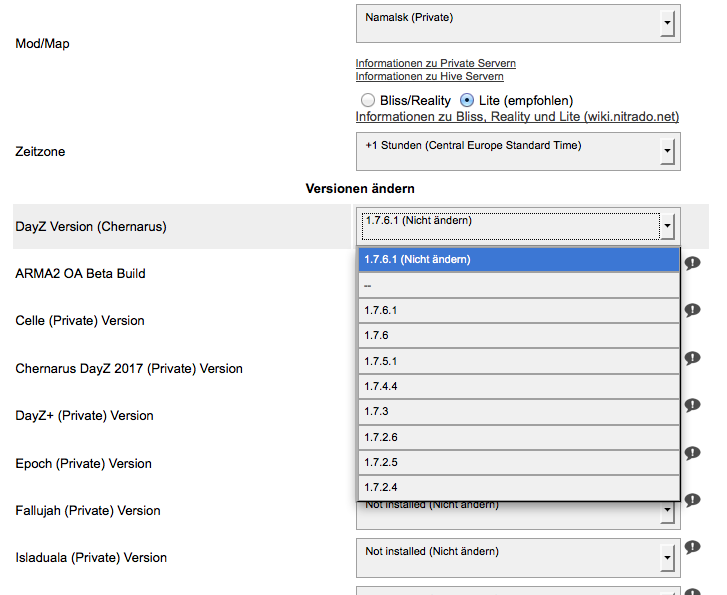Image resolution: width=727 pixels, height=595 pixels.
Task: Click info bubble icon for Epoch (Private) Version
Action: [692, 453]
